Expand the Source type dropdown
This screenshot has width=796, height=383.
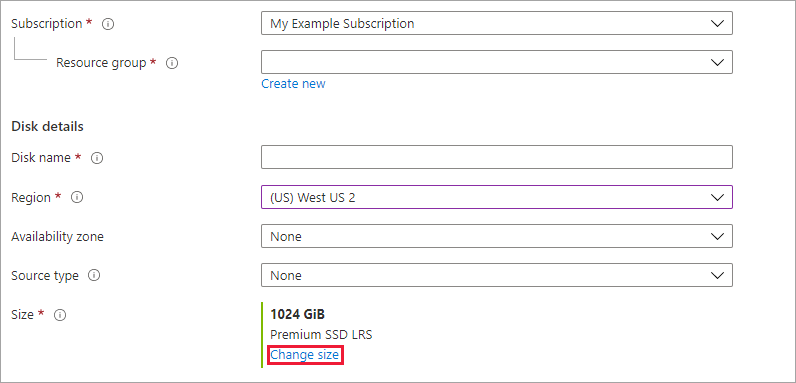click(496, 275)
